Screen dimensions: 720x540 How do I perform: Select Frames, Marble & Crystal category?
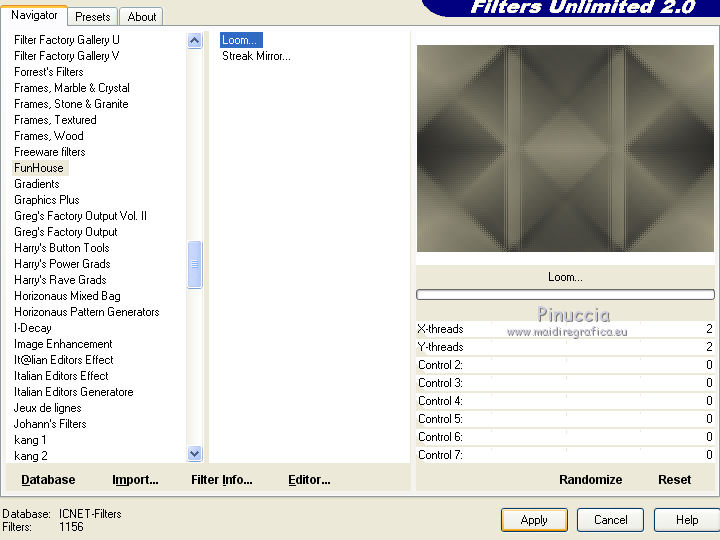pyautogui.click(x=72, y=88)
